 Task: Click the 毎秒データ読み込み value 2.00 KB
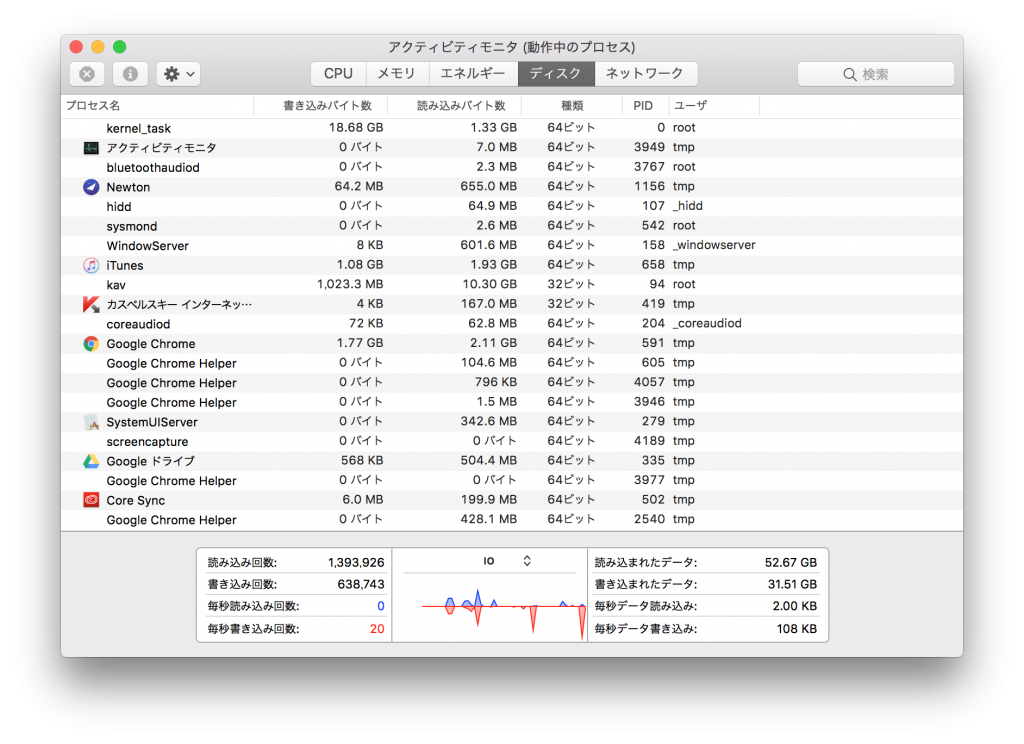(795, 606)
